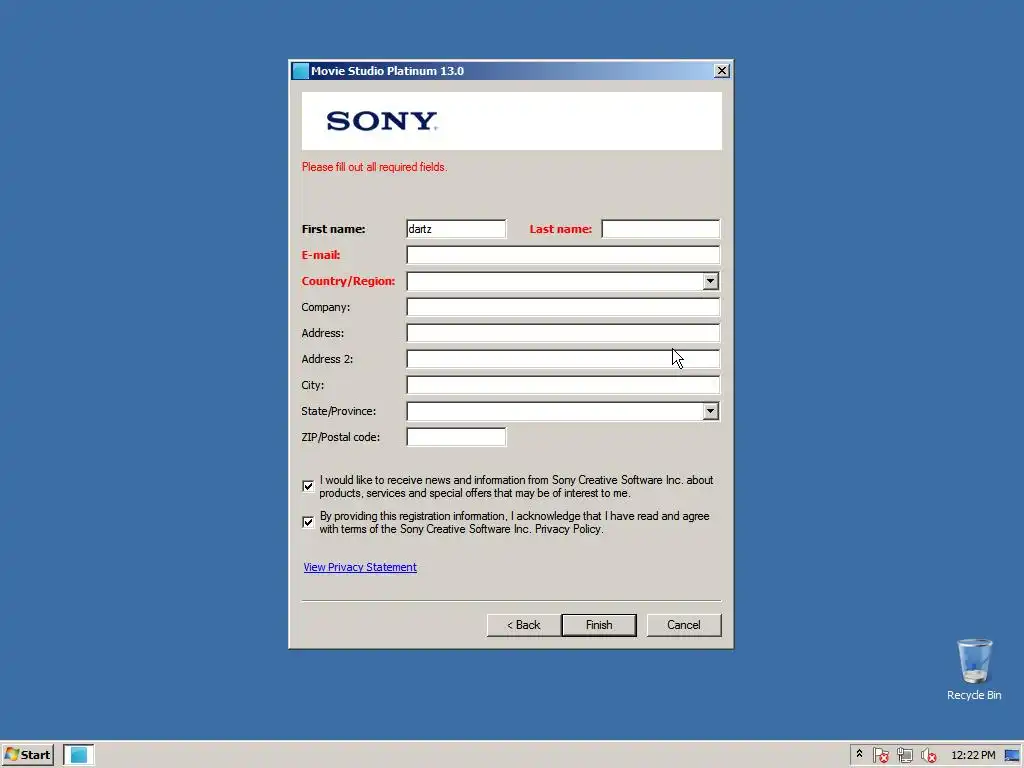Click the 'Last name:' label
Image resolution: width=1024 pixels, height=768 pixels.
(x=560, y=229)
